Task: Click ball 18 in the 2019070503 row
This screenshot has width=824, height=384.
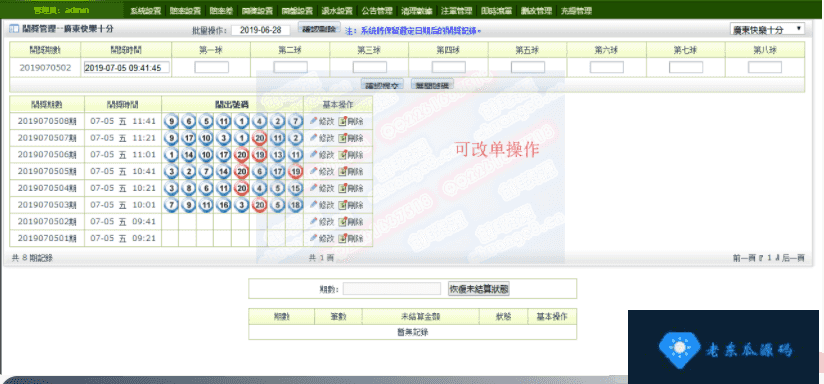Action: [x=295, y=205]
